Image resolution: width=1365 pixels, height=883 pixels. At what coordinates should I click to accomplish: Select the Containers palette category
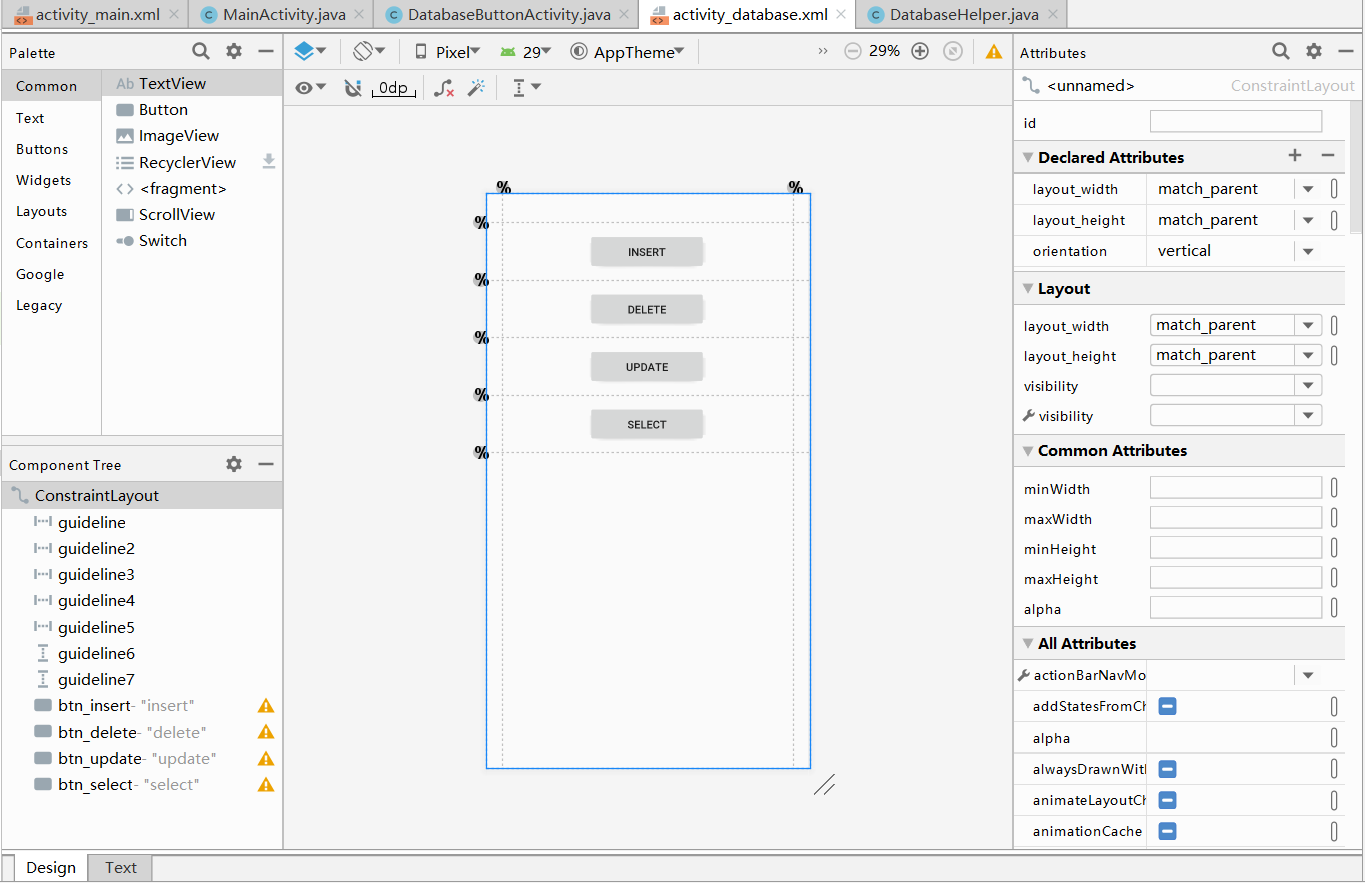52,243
